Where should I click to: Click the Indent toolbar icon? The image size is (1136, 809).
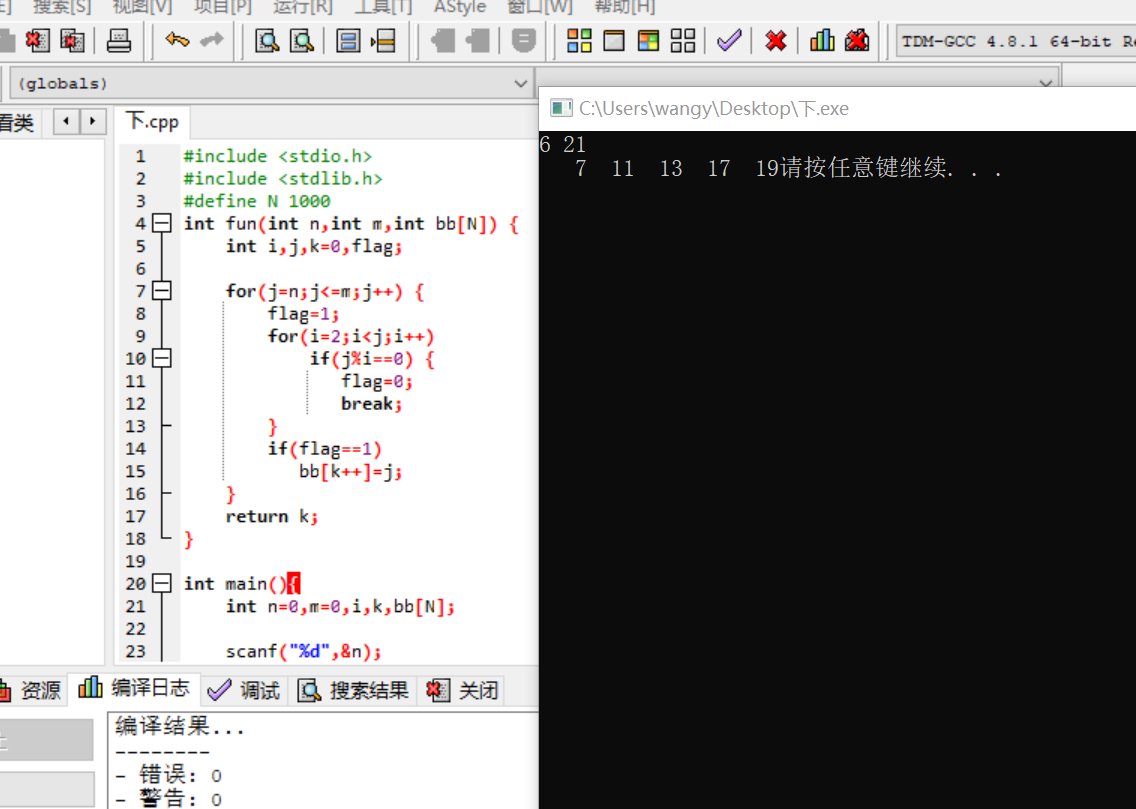[442, 41]
